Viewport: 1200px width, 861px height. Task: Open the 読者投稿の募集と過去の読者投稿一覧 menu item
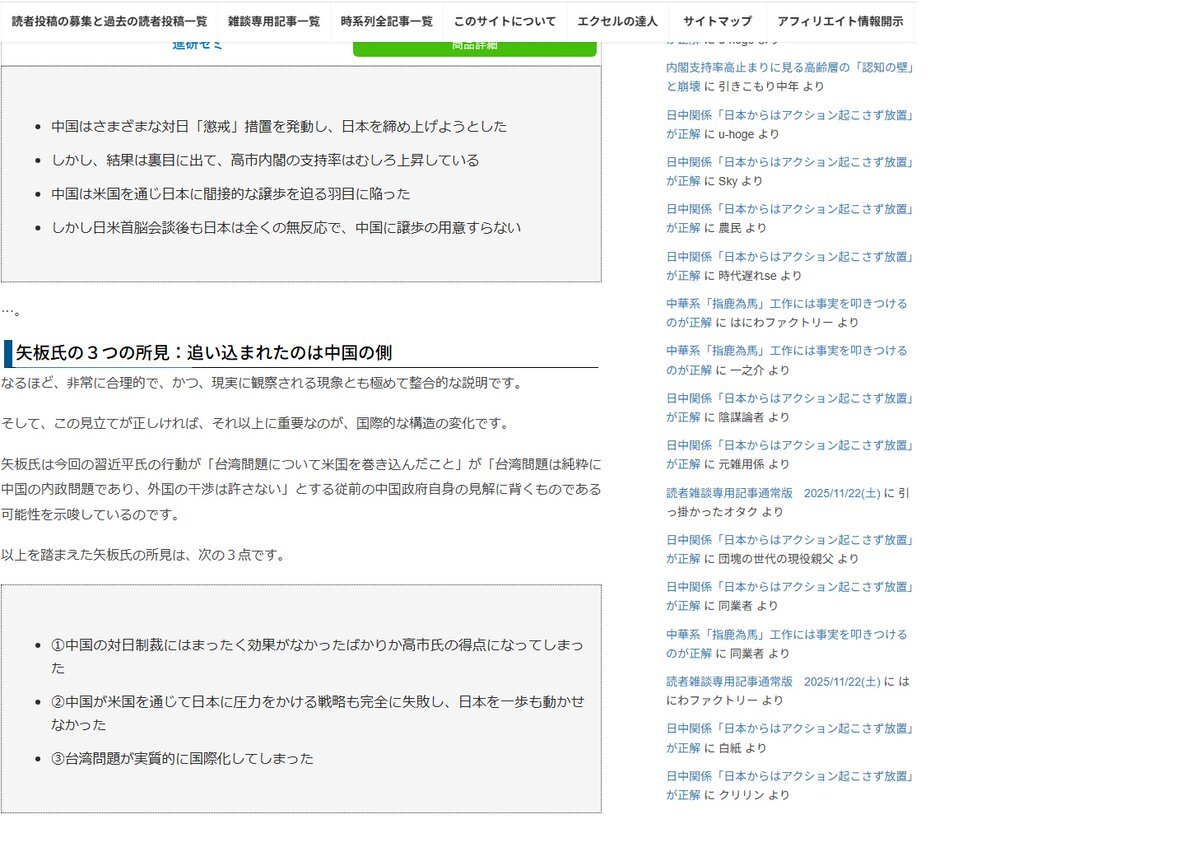click(108, 21)
